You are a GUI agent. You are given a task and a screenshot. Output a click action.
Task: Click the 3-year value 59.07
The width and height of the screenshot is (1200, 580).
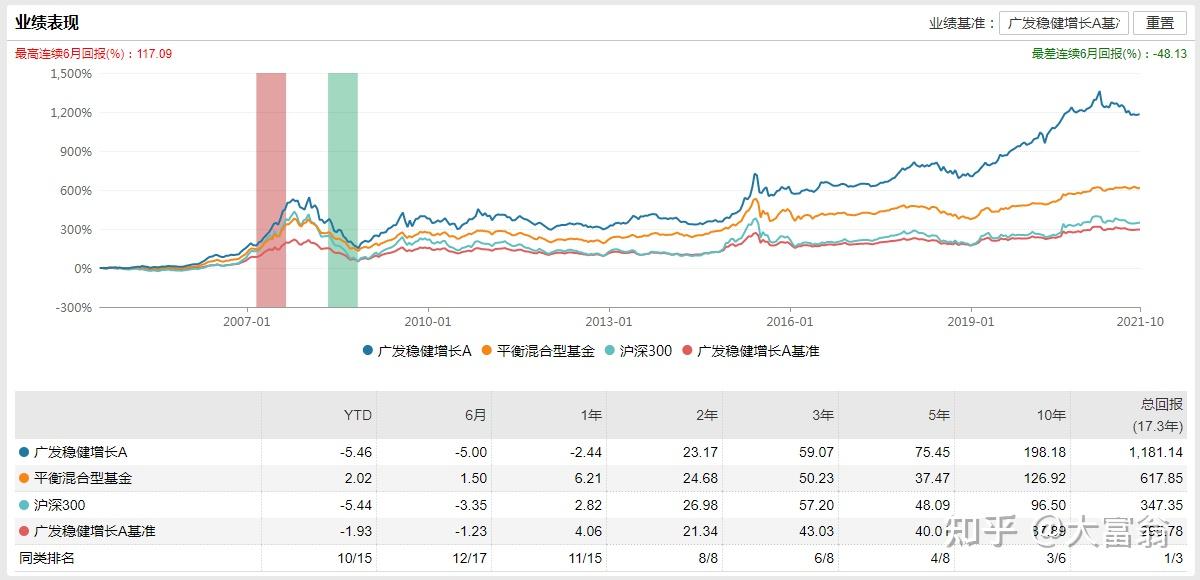coord(819,452)
